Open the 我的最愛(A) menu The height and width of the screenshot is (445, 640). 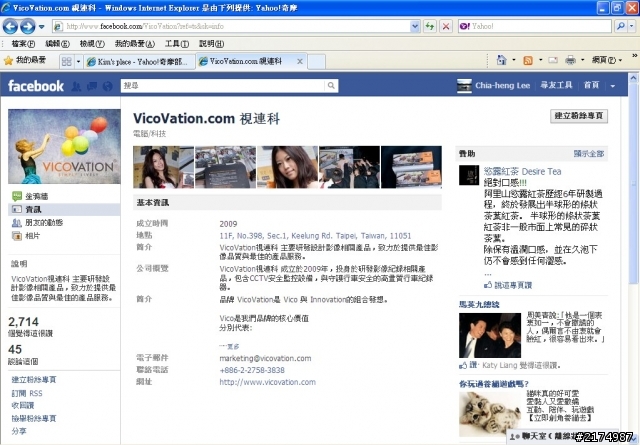[135, 44]
